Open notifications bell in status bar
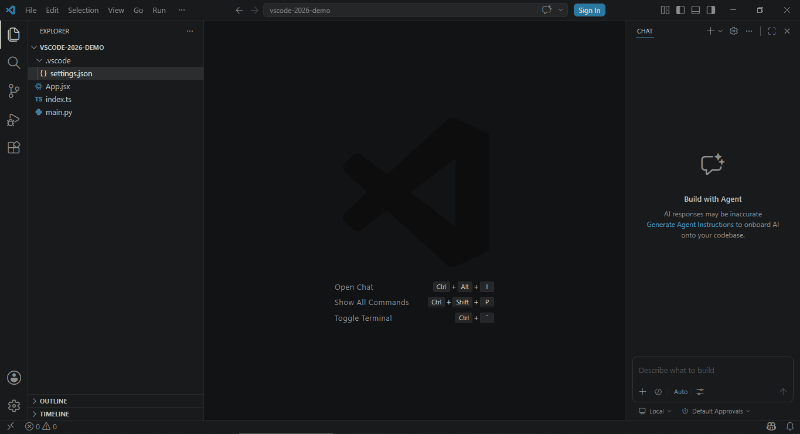 (790, 426)
